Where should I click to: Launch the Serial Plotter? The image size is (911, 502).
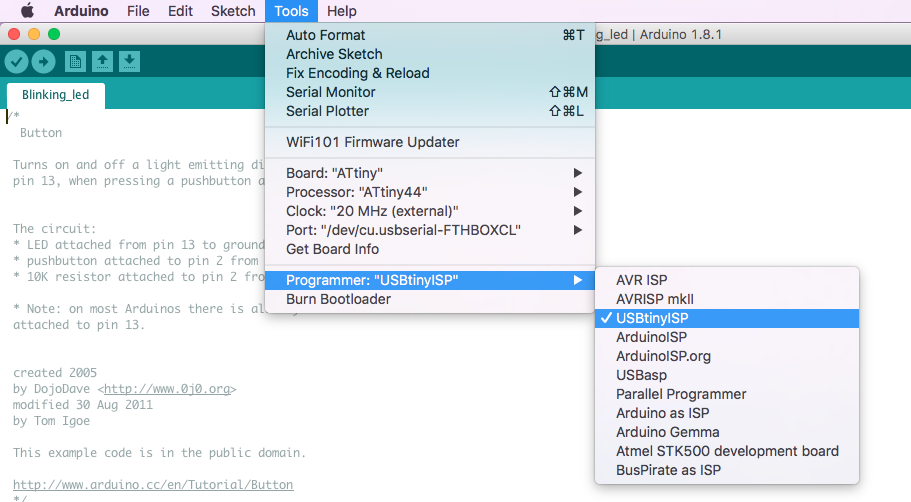[430, 111]
